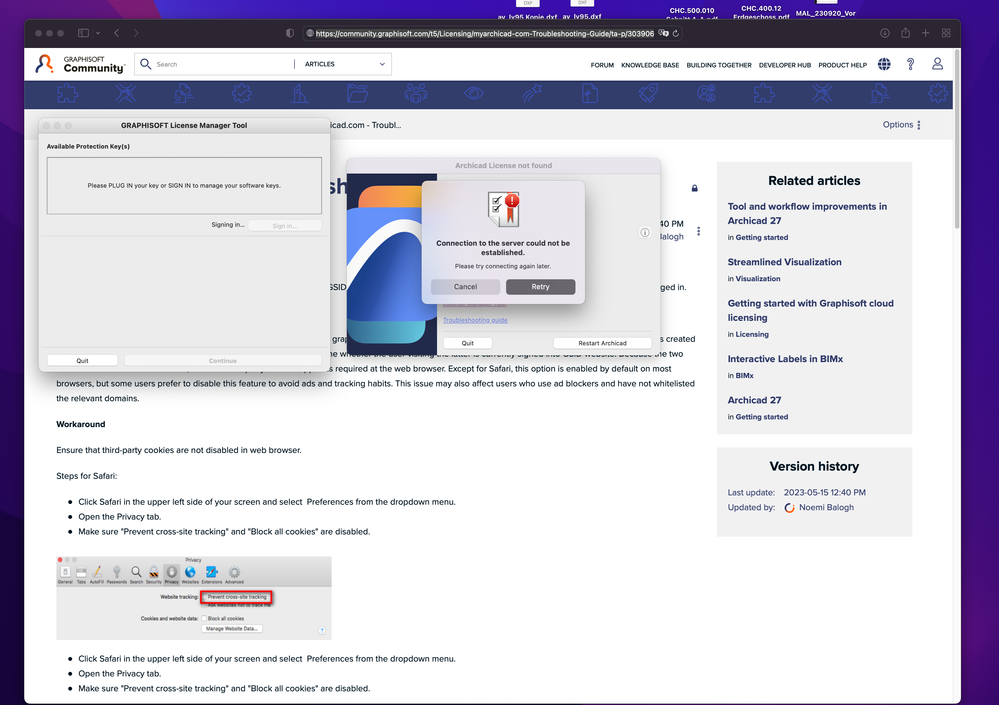
Task: Click the in BIMx category link
Action: 744,375
